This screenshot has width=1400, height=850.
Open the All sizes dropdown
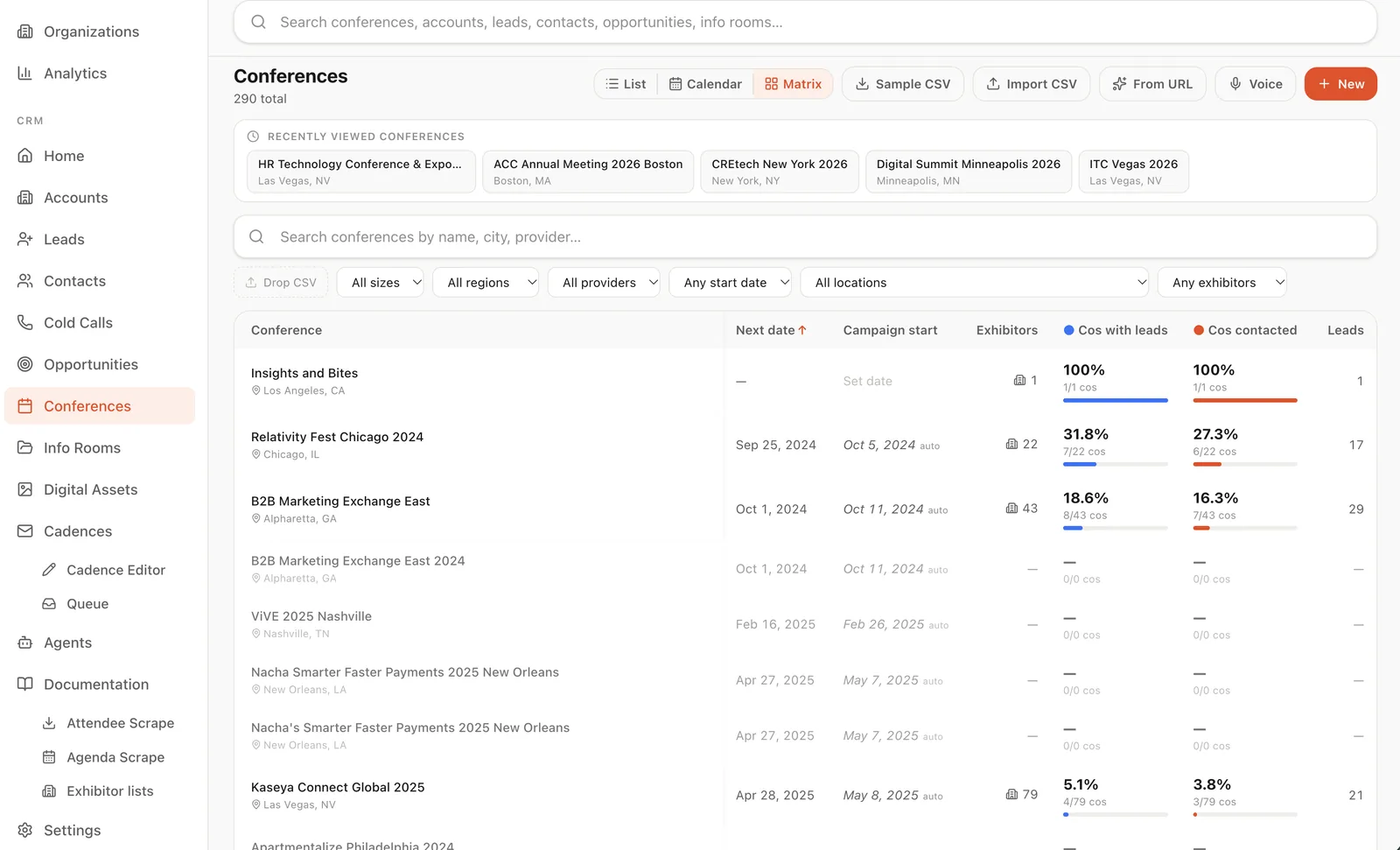pyautogui.click(x=381, y=283)
